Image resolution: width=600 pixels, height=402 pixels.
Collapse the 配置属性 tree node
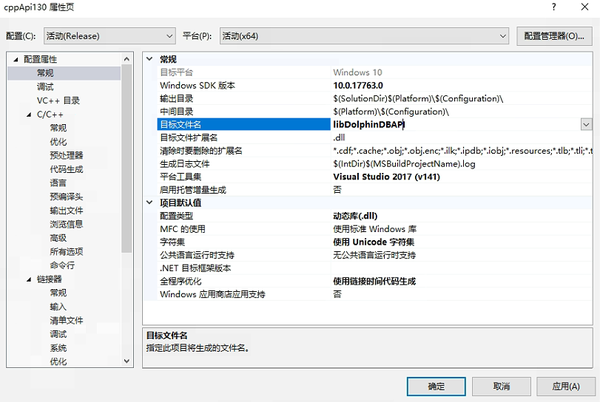tap(16, 59)
